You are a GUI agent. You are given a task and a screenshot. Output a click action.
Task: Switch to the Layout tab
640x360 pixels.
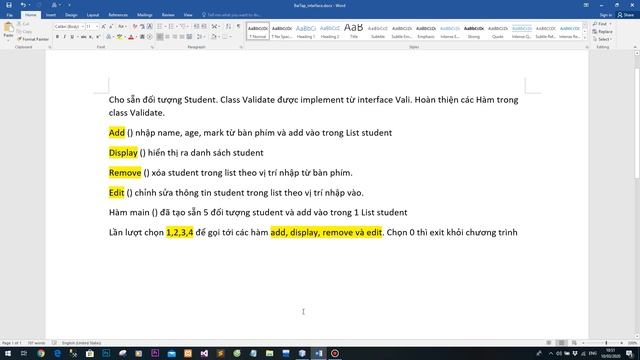point(93,15)
